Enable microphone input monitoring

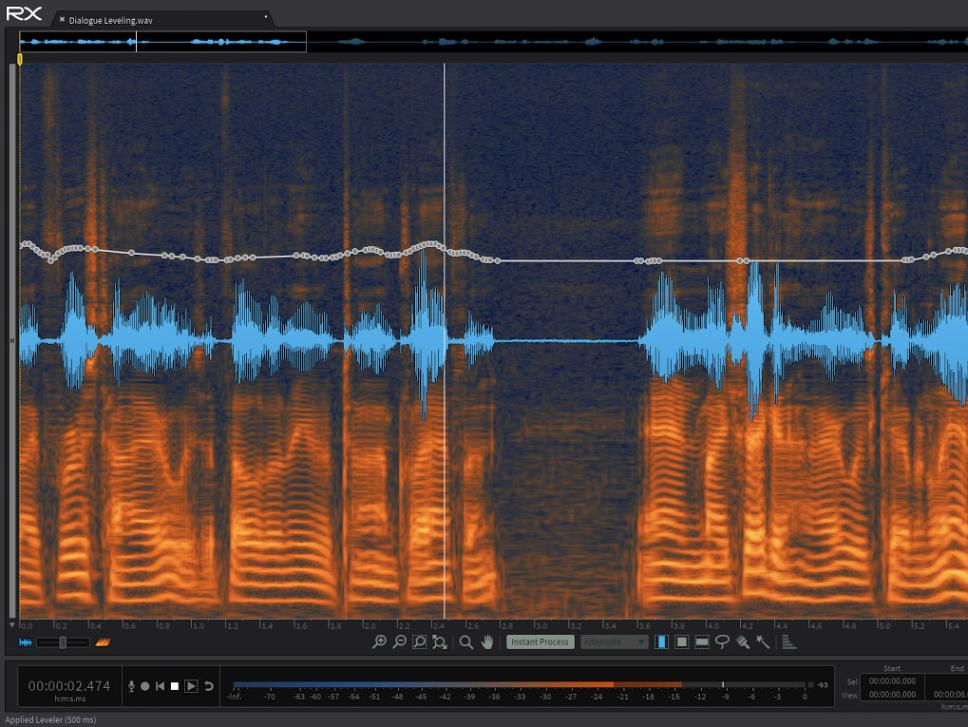(x=132, y=686)
